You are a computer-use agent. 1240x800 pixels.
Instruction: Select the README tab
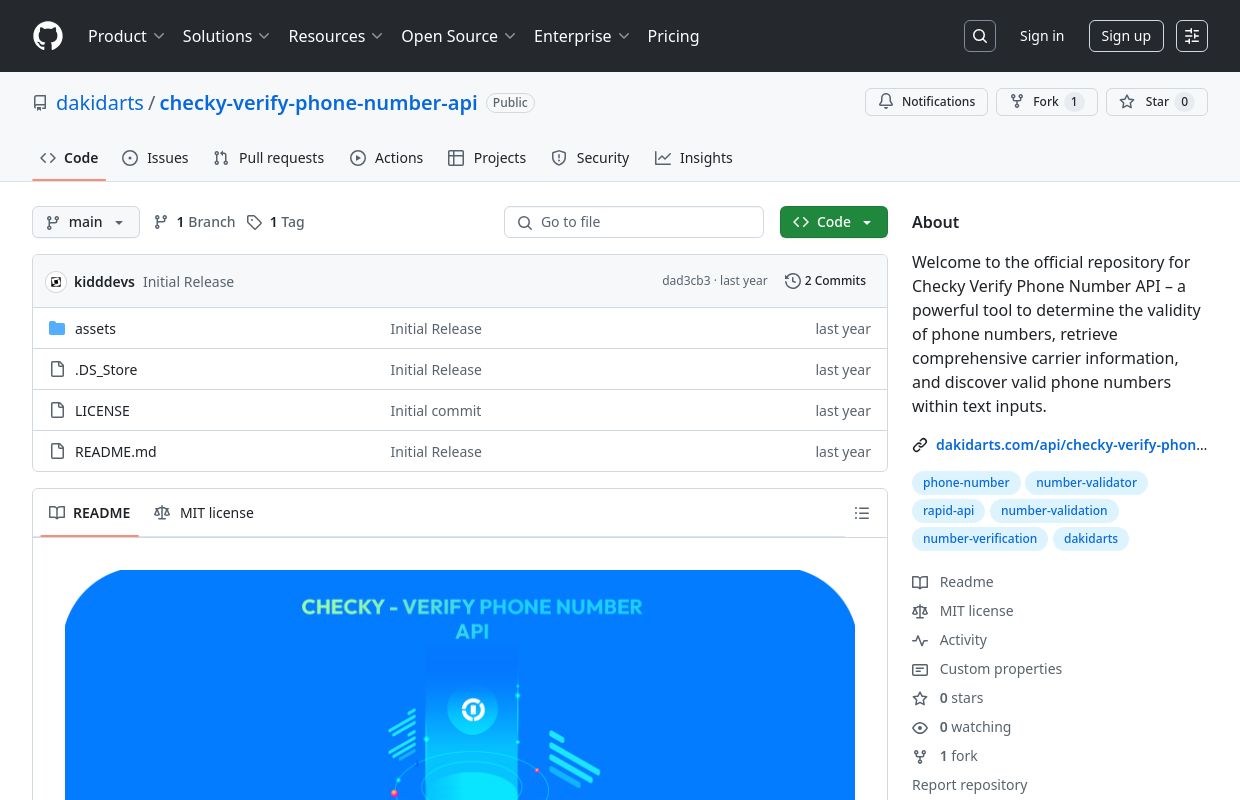[x=90, y=513]
